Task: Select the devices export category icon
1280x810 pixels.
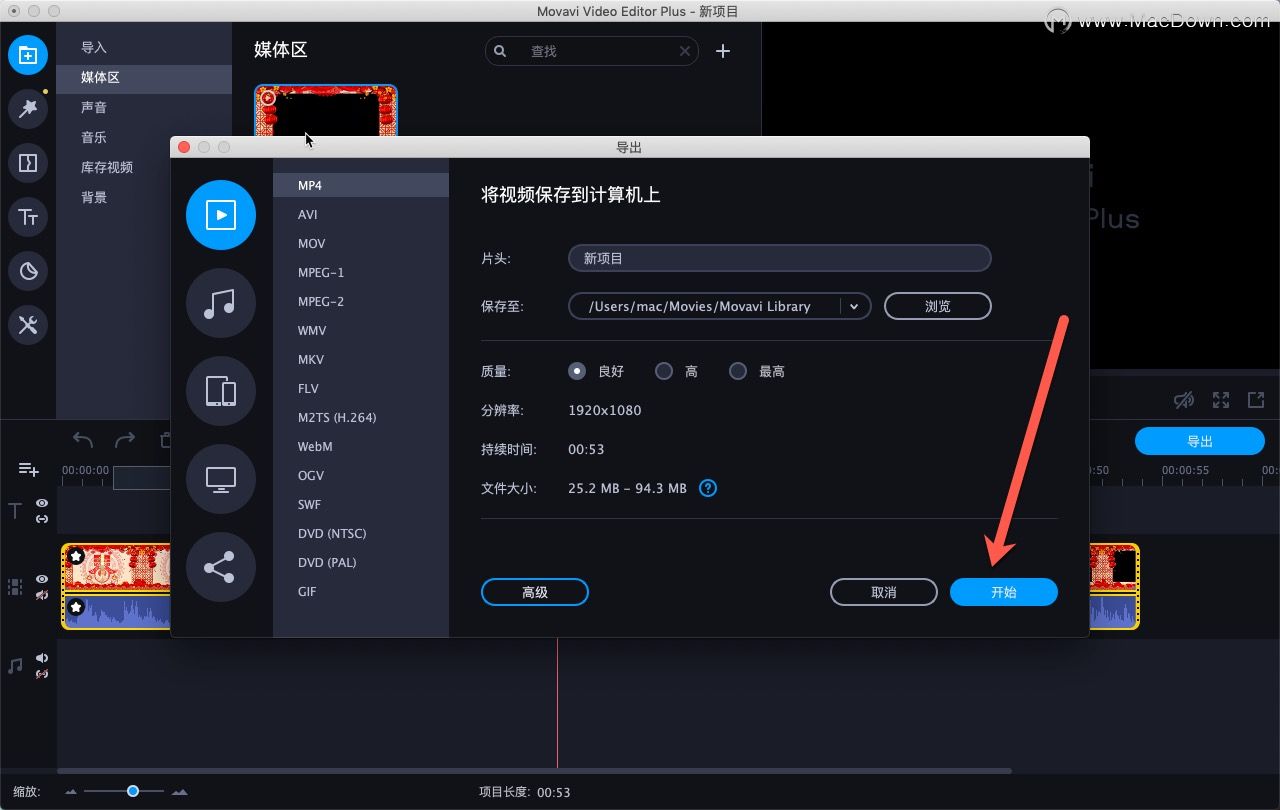Action: 221,391
